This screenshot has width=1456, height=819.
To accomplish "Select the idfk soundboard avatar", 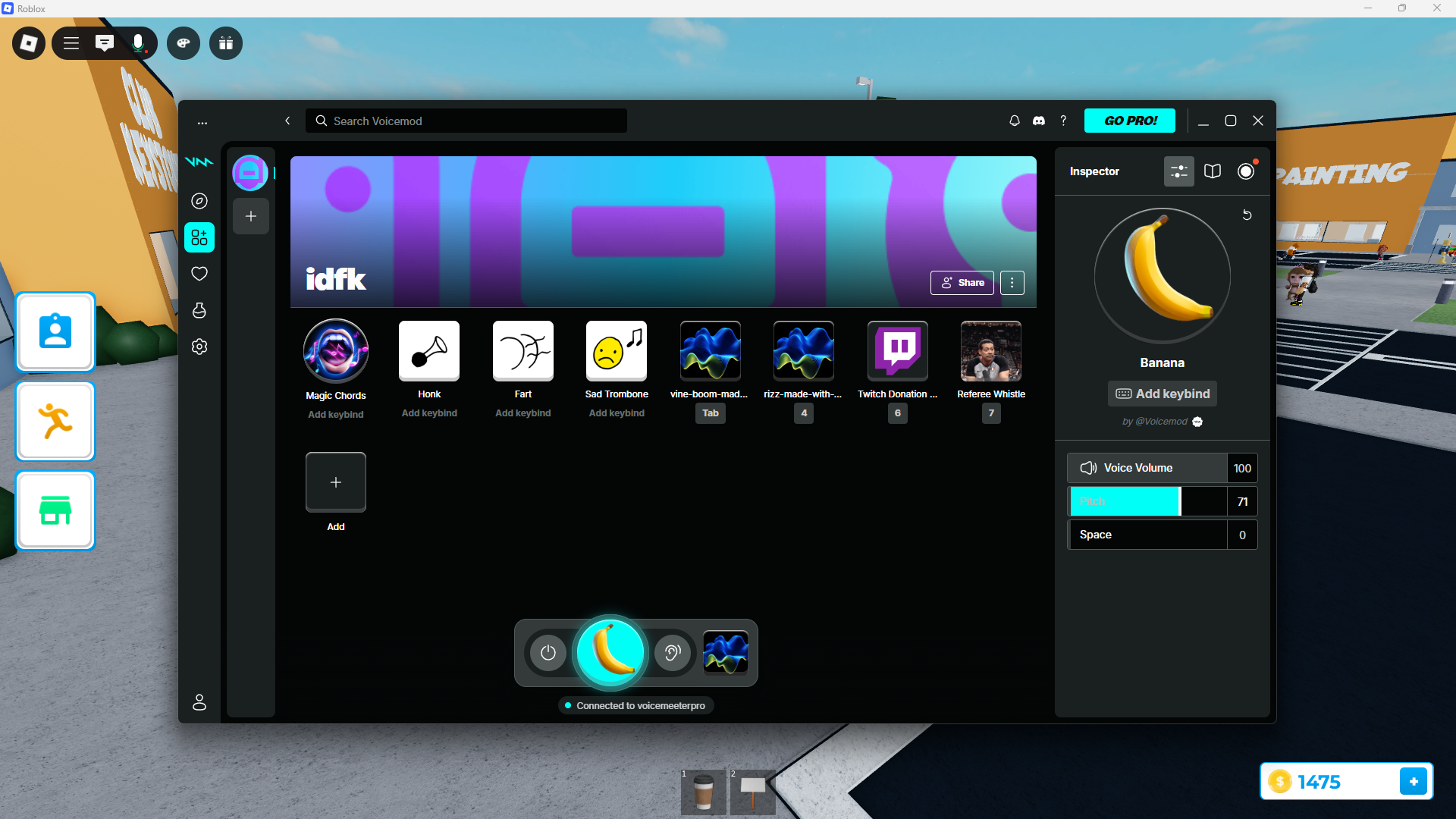I will coord(250,173).
